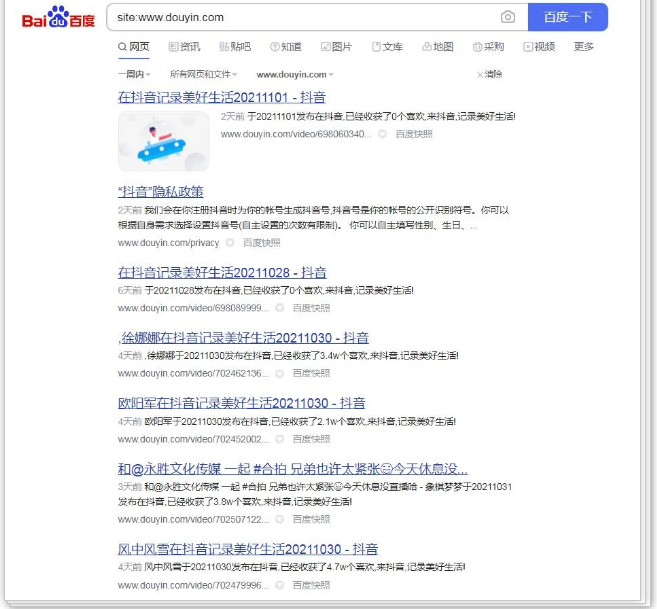Expand the 一周内 time filter dropdown

tap(134, 74)
